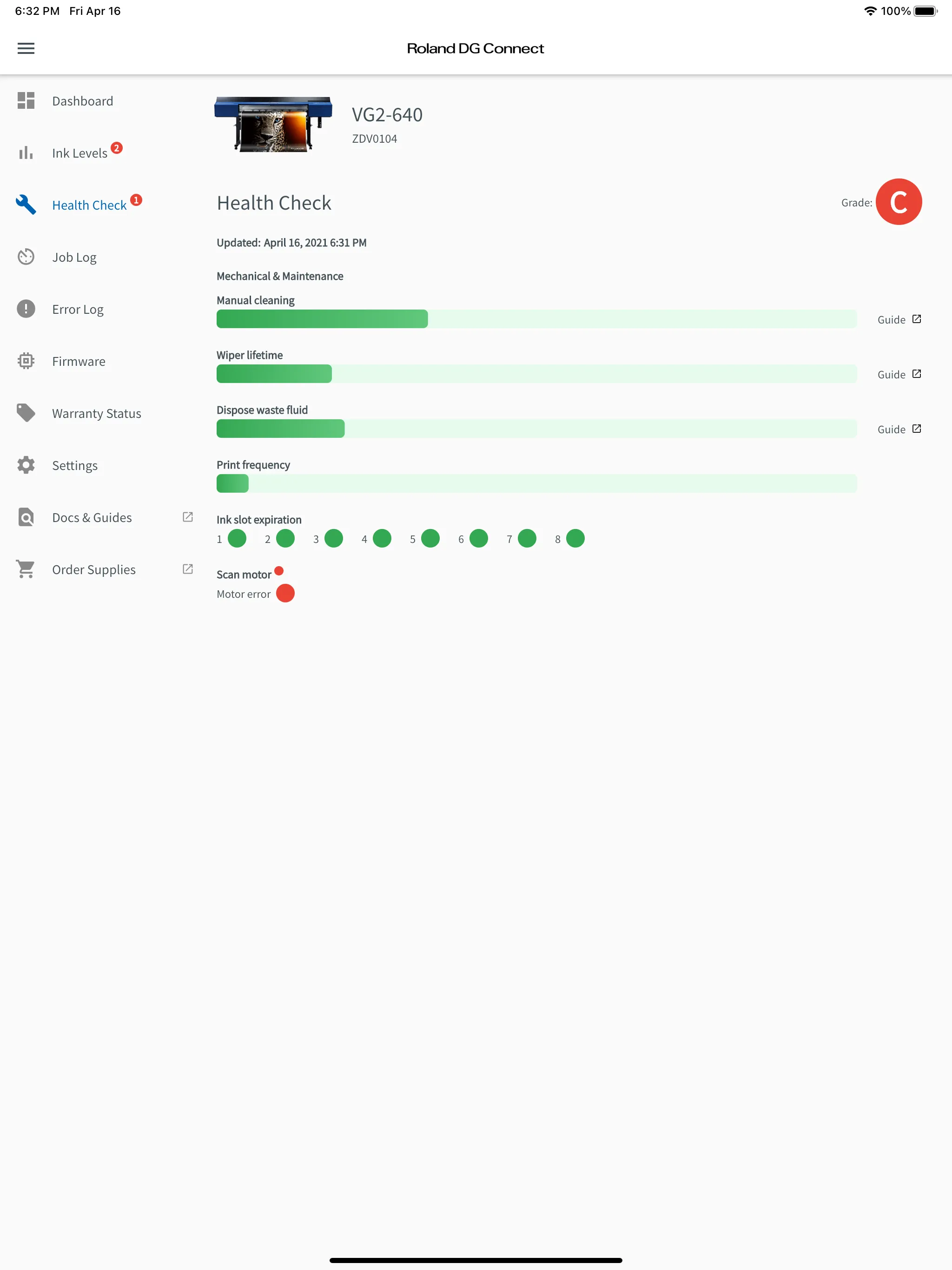Click ink slot 1 green status dot
This screenshot has width=952, height=1270.
tap(237, 539)
